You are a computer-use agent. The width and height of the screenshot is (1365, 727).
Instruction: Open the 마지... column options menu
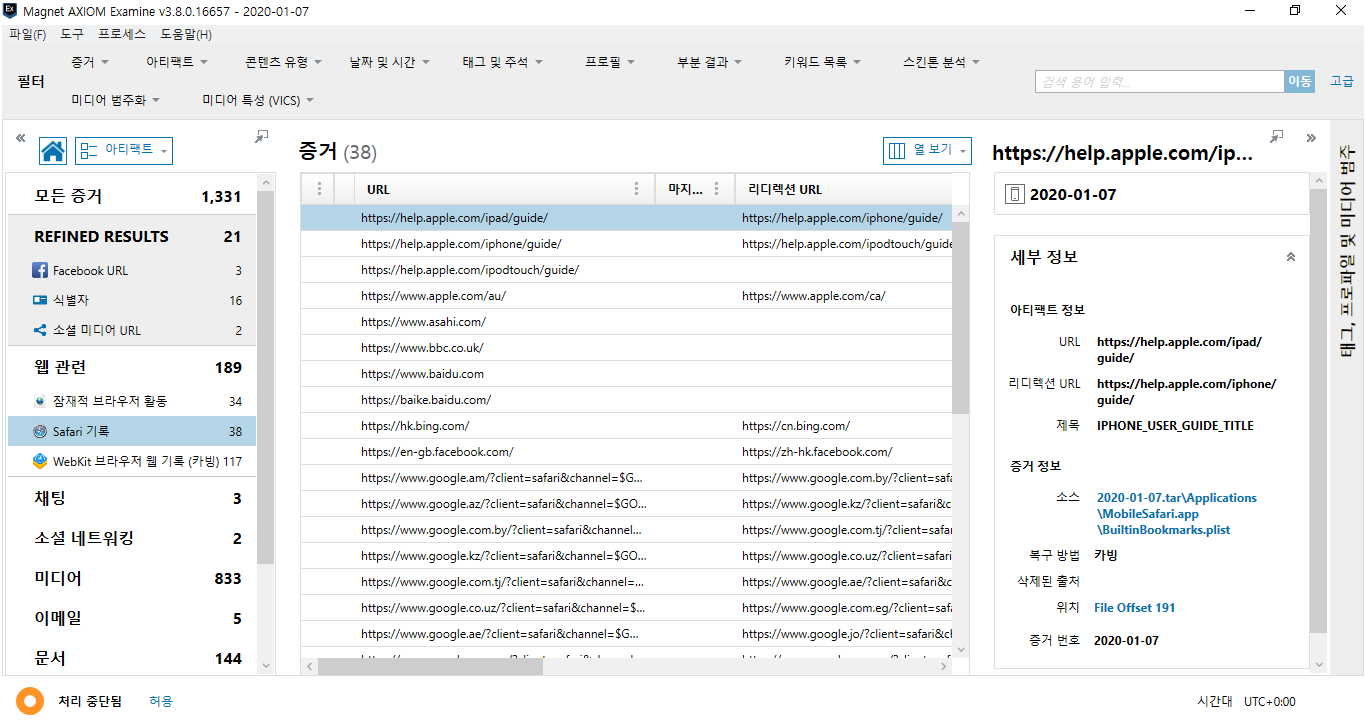tap(717, 189)
